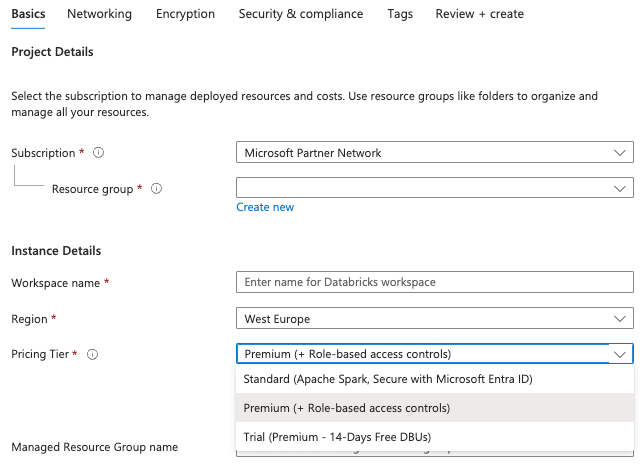
Task: Click the Pricing Tier info icon
Action: point(93,354)
